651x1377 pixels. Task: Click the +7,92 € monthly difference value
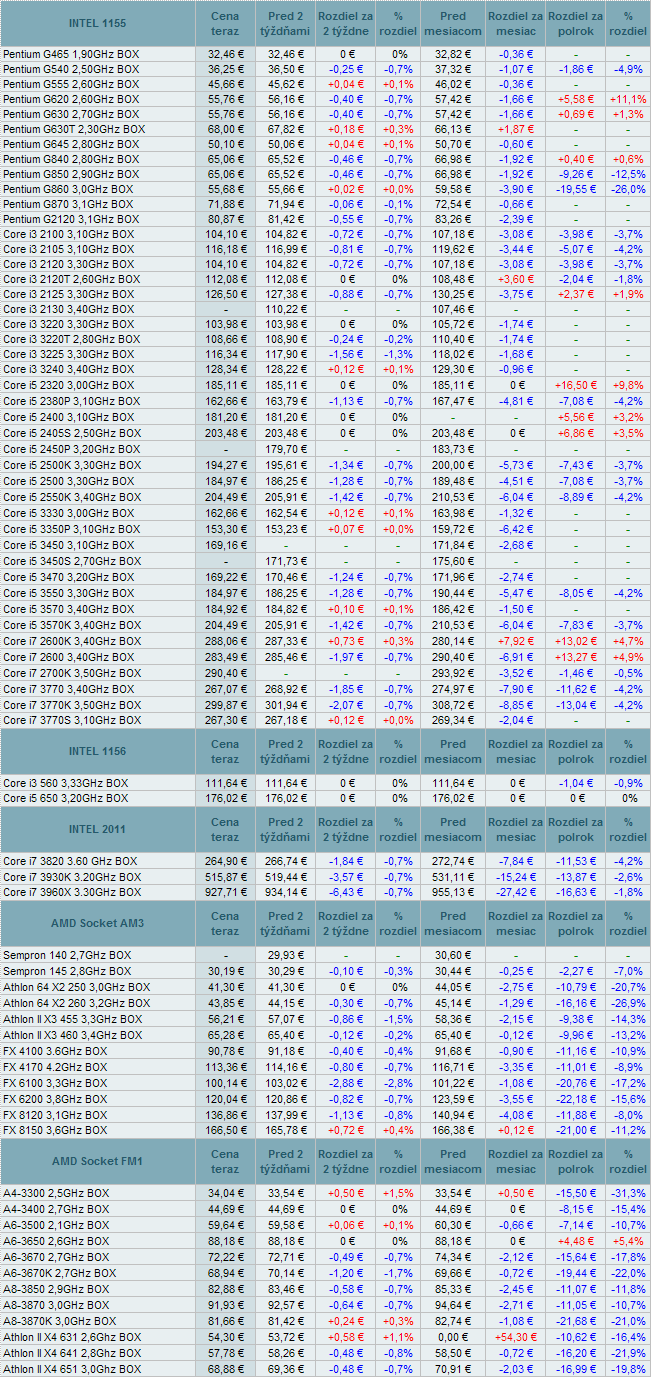click(516, 640)
